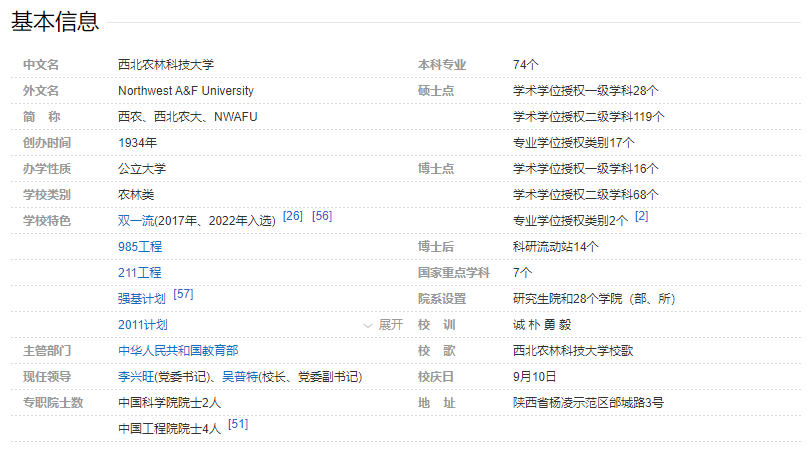The image size is (810, 450).
Task: Open the 211工程 link
Action: pyautogui.click(x=140, y=273)
